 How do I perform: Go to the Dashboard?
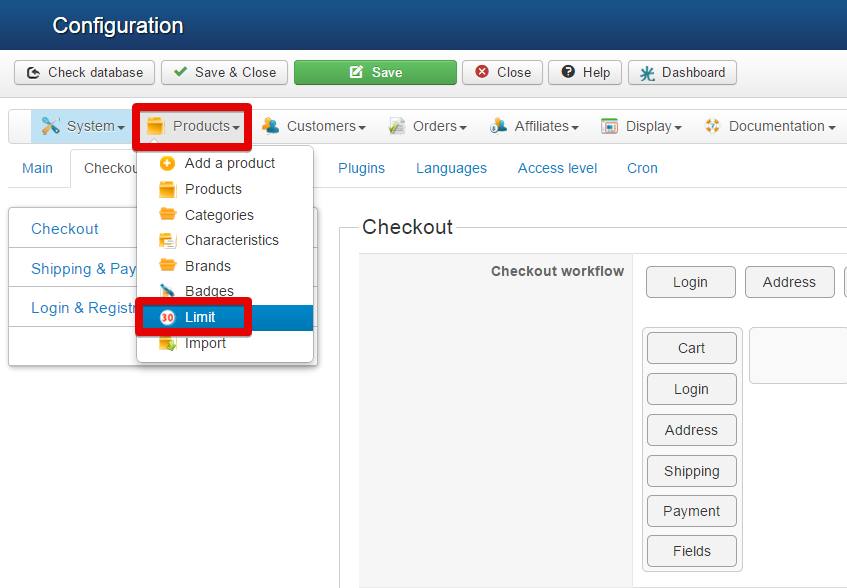click(682, 72)
